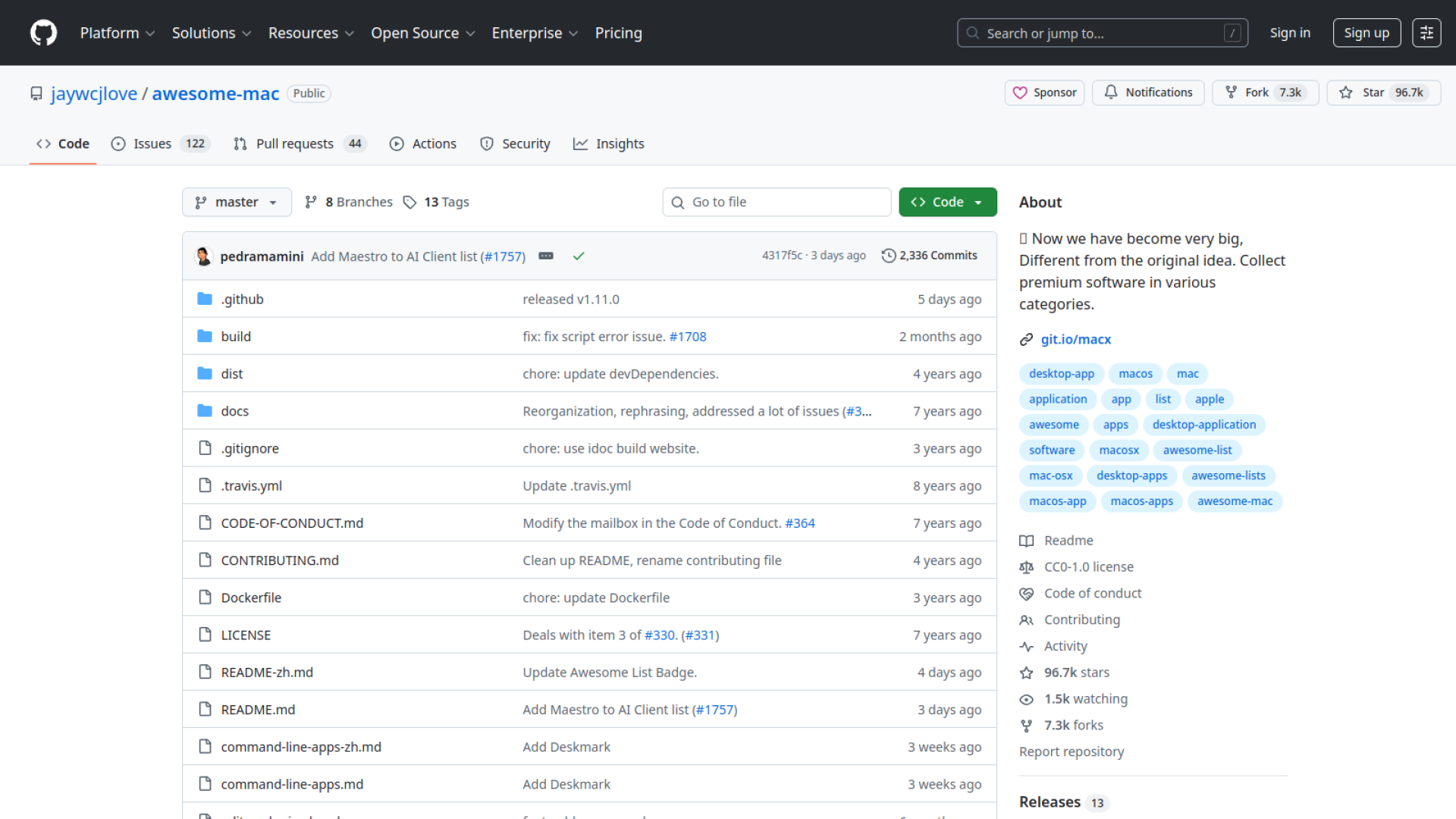This screenshot has width=1456, height=819.
Task: Click the docs folder icon
Action: pyautogui.click(x=205, y=410)
